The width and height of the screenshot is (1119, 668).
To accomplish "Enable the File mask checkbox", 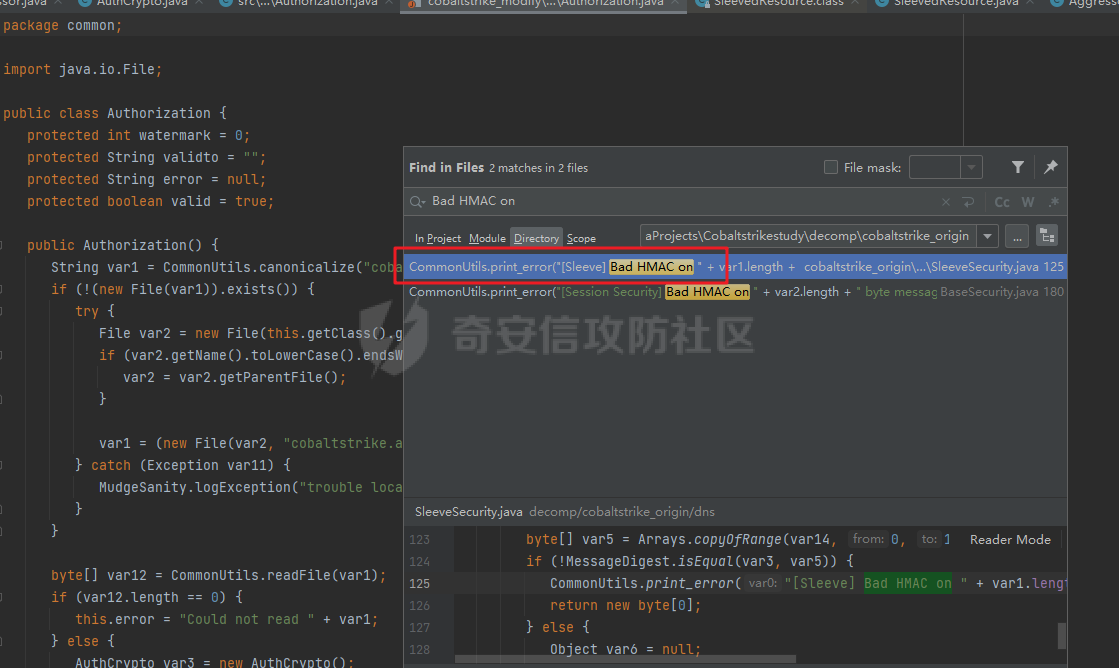I will 831,167.
